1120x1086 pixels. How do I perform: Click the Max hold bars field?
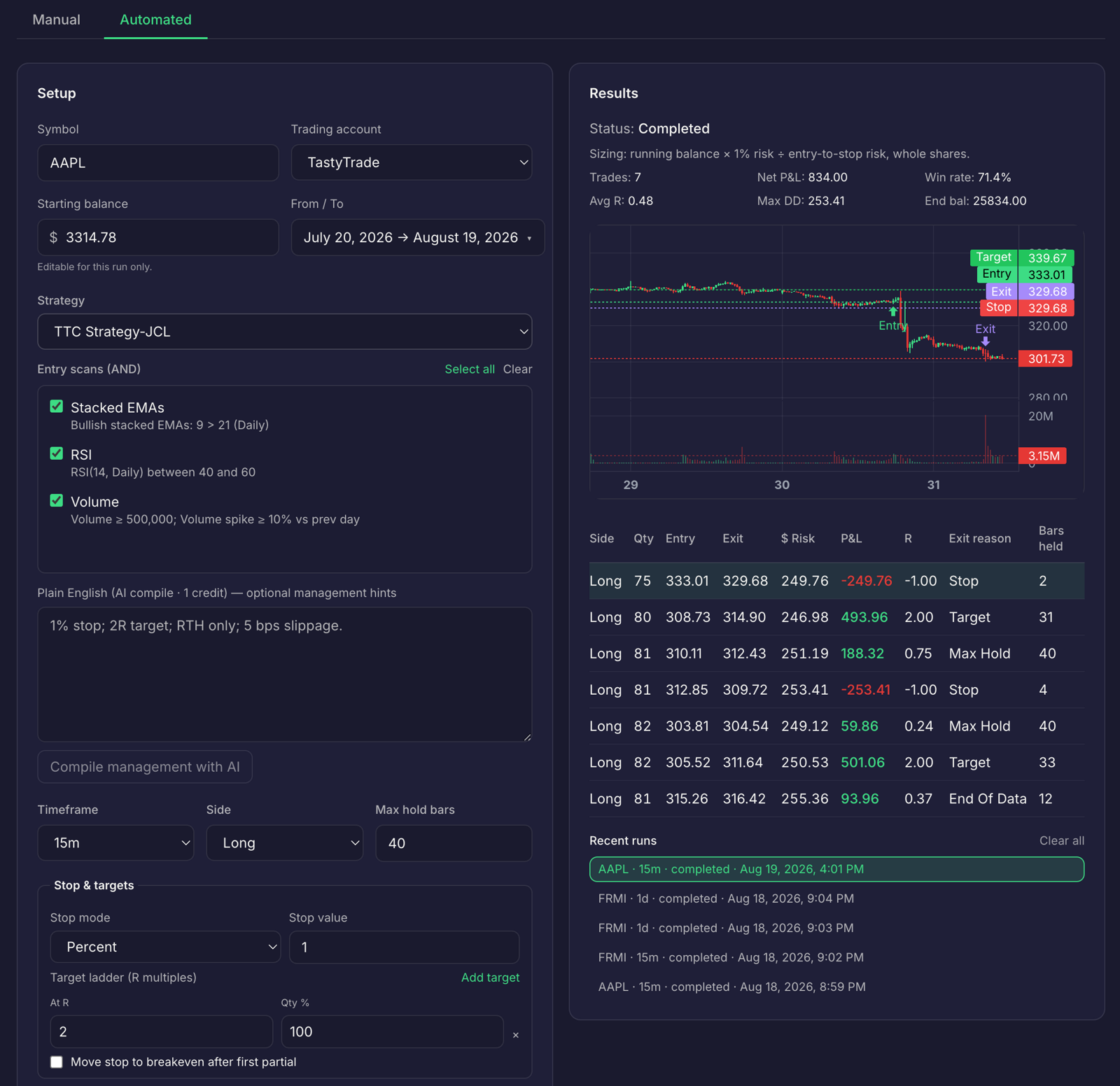(x=454, y=842)
